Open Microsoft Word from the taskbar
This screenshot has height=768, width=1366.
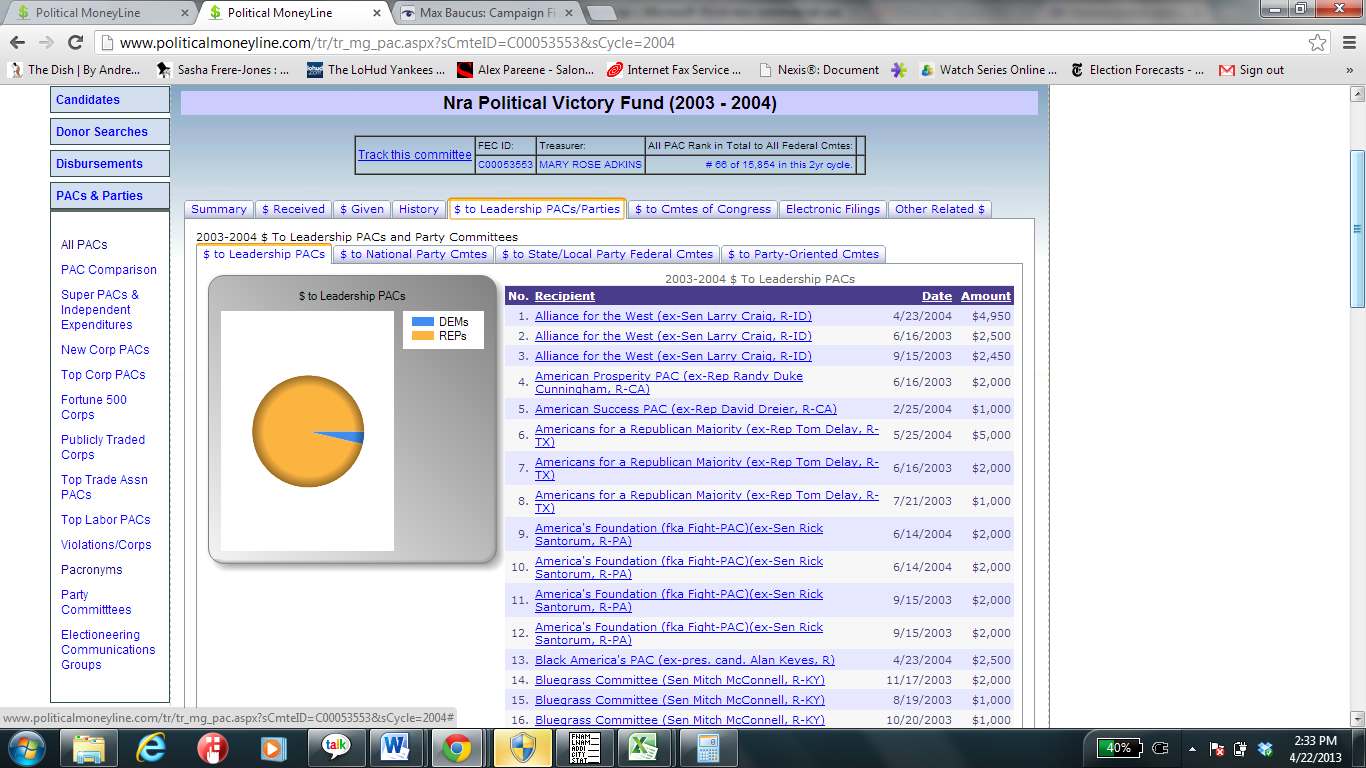(395, 747)
